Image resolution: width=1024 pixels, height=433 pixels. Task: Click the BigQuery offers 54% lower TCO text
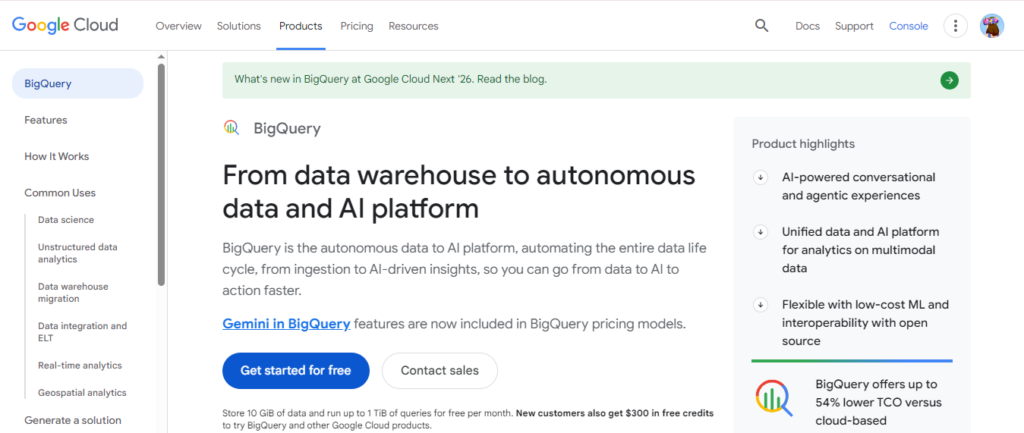[x=878, y=402]
